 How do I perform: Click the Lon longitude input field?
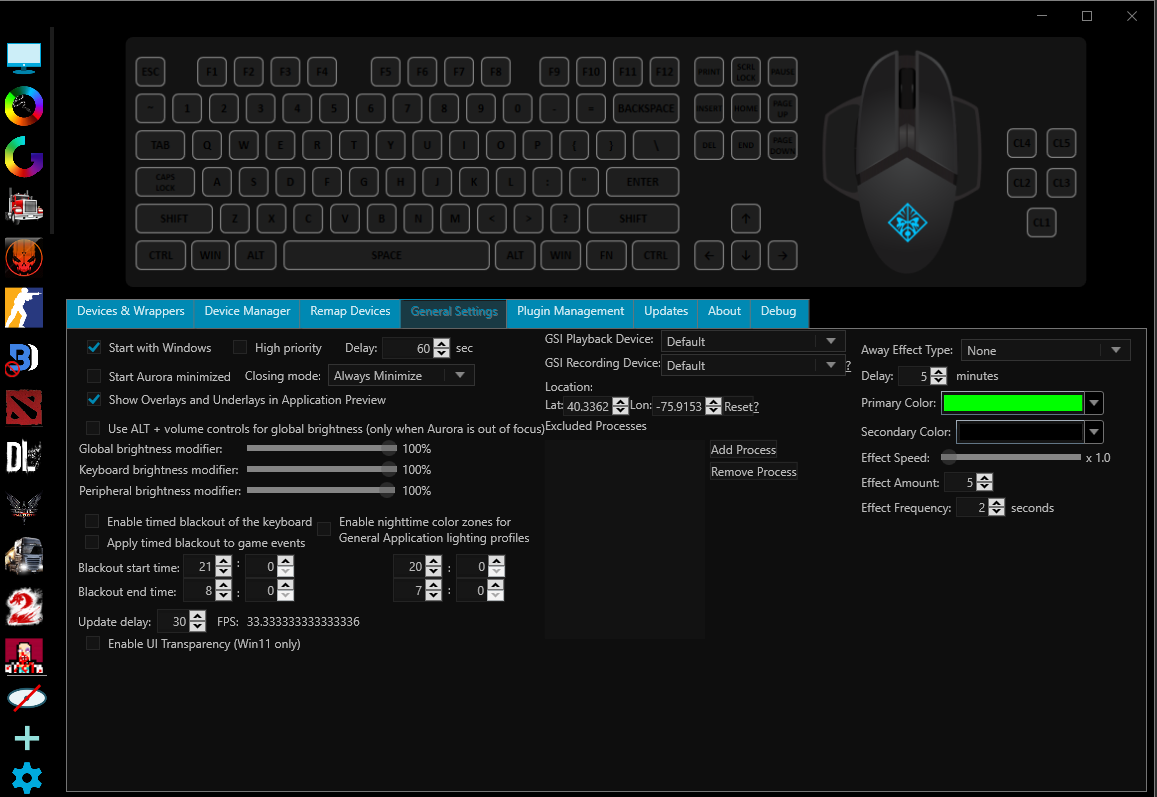coord(679,407)
